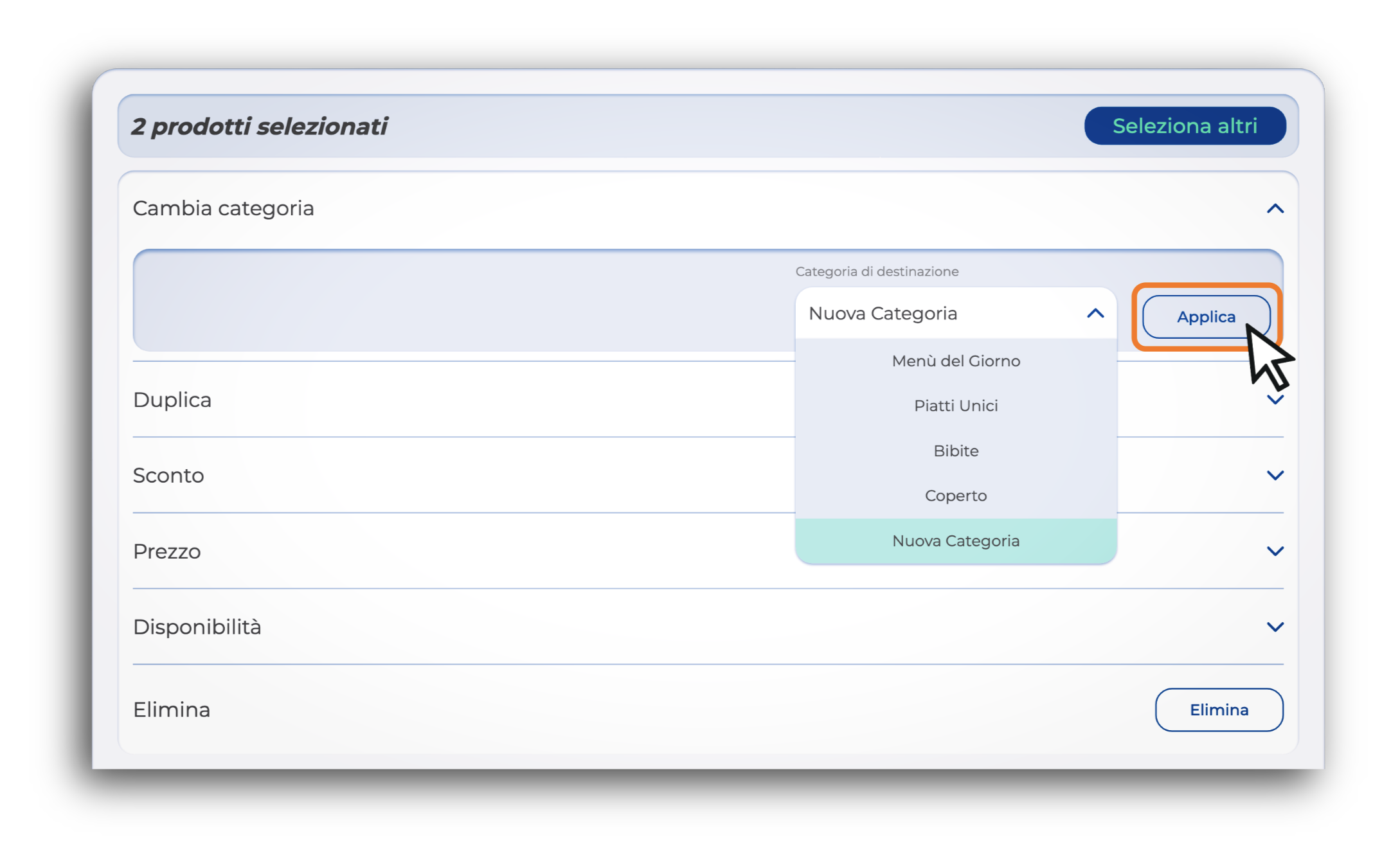The width and height of the screenshot is (1400, 851).
Task: Expand the Disponibilità section chevron
Action: pos(1275,627)
